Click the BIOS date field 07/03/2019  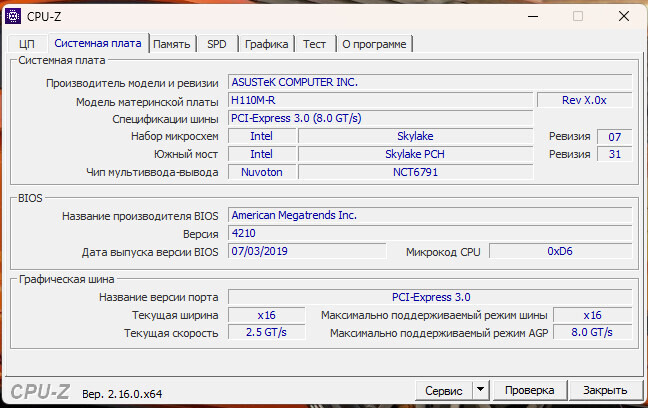(306, 251)
